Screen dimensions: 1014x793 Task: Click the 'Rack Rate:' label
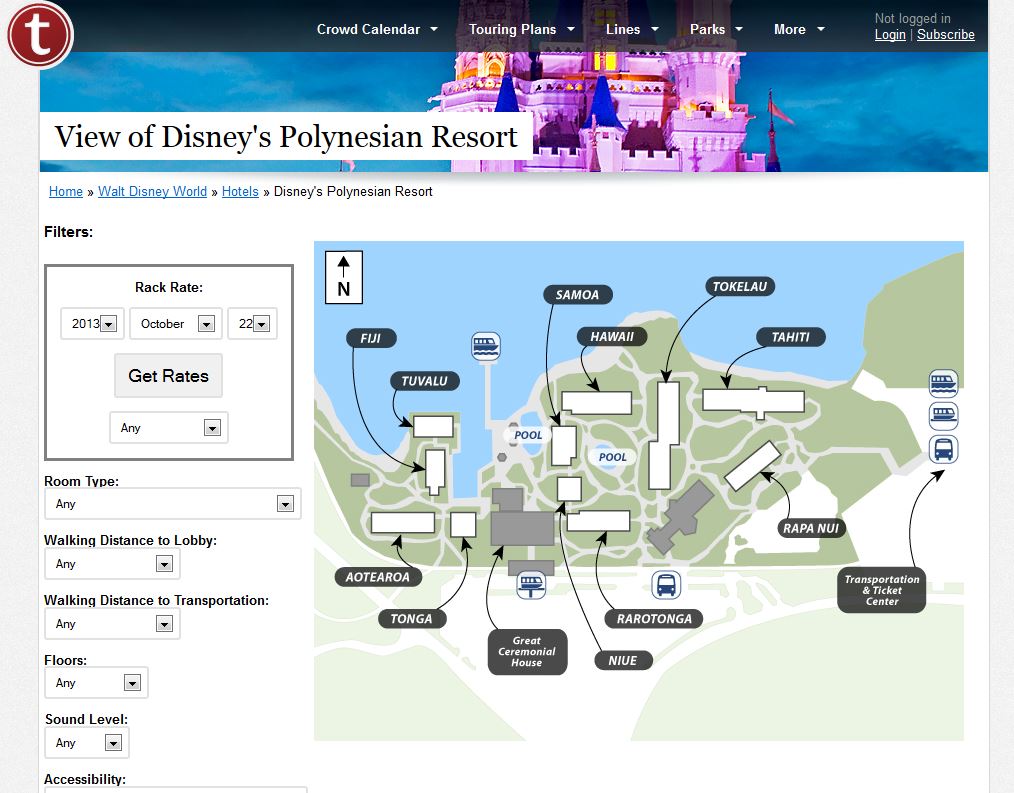pyautogui.click(x=169, y=287)
